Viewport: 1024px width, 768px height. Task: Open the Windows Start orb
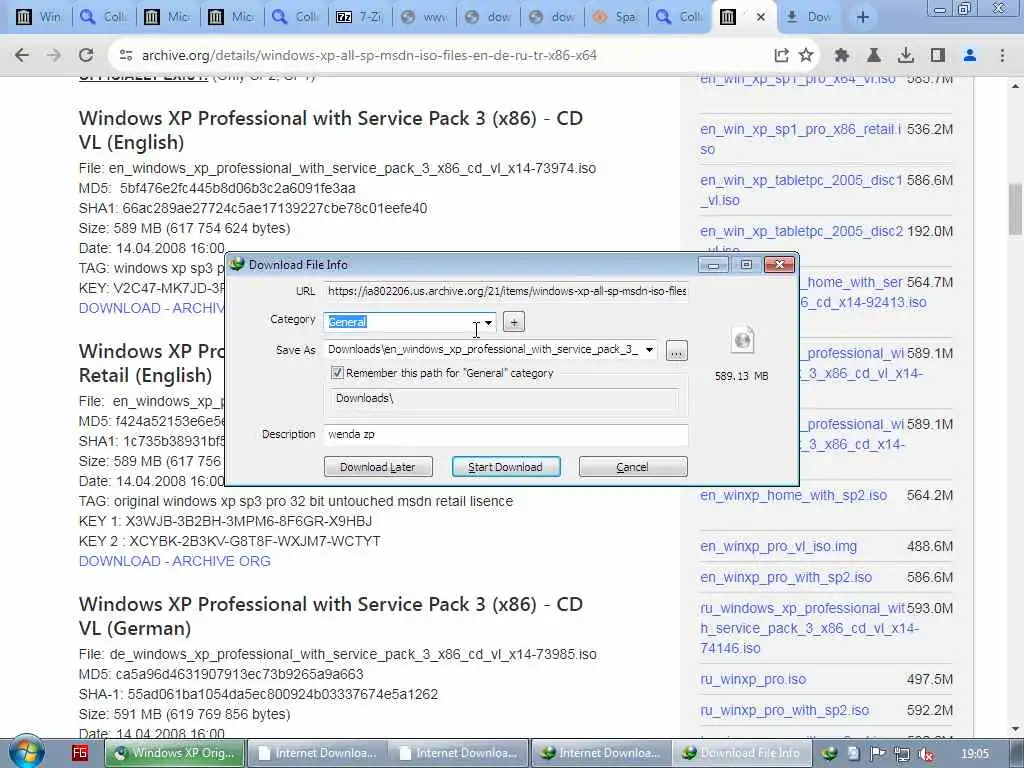pos(27,752)
